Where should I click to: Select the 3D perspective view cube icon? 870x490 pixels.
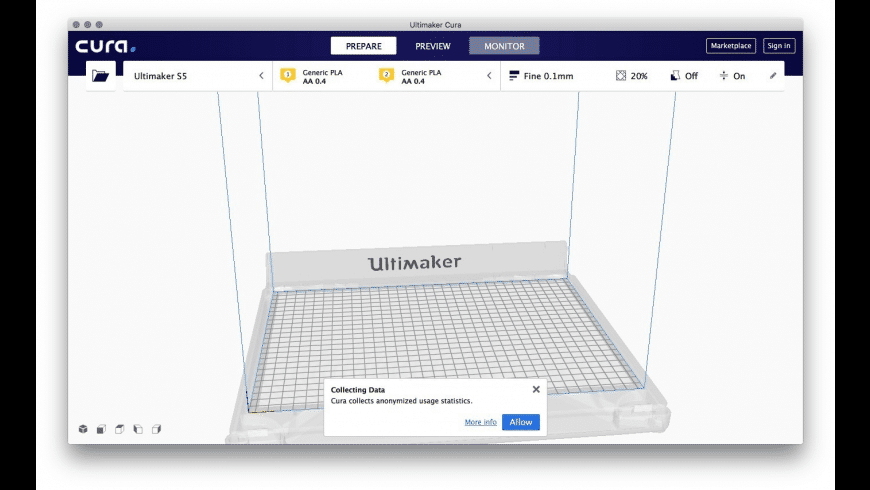click(x=83, y=429)
